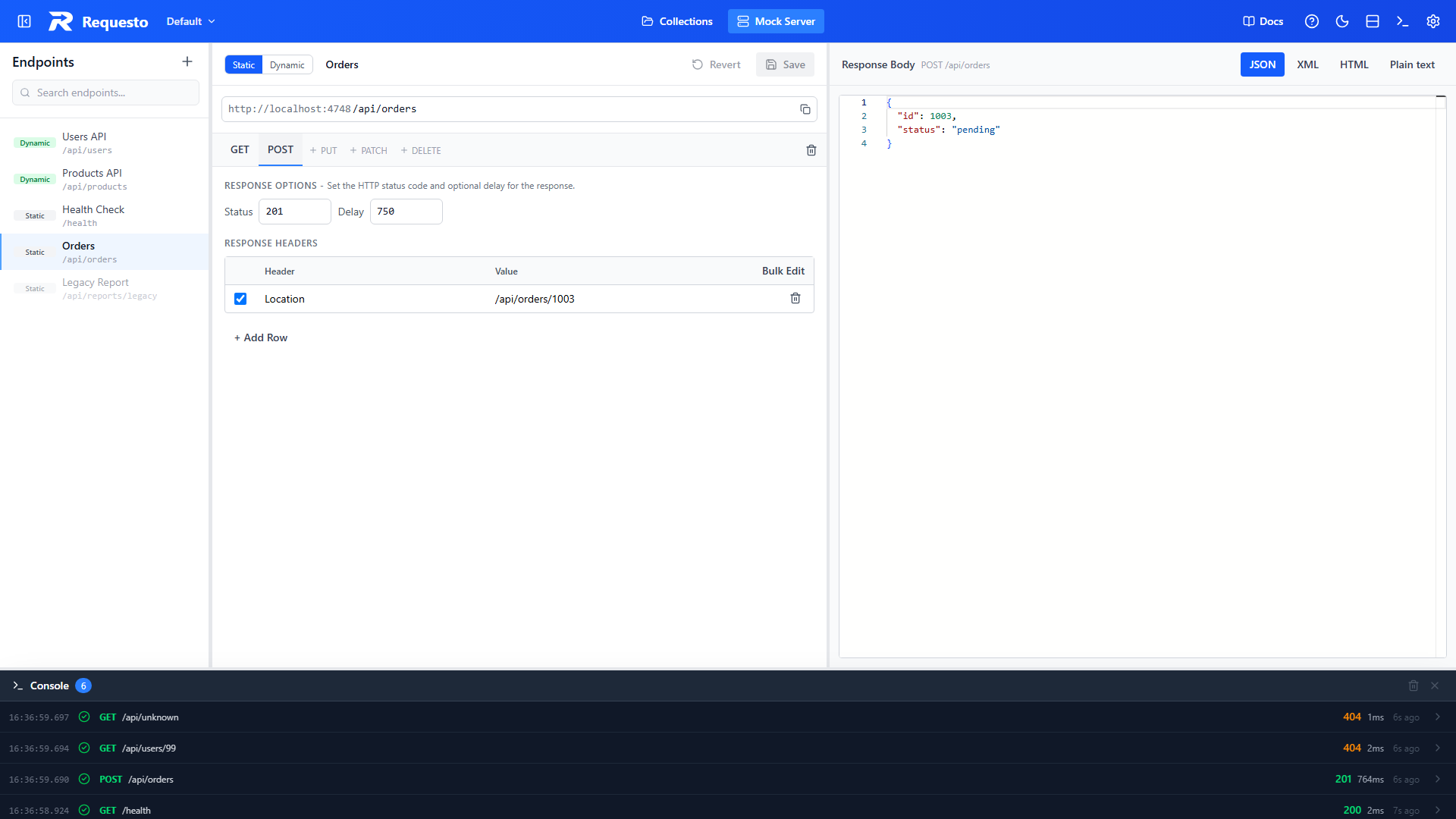Image resolution: width=1456 pixels, height=819 pixels.
Task: Copy the endpoint URL icon
Action: [x=805, y=109]
